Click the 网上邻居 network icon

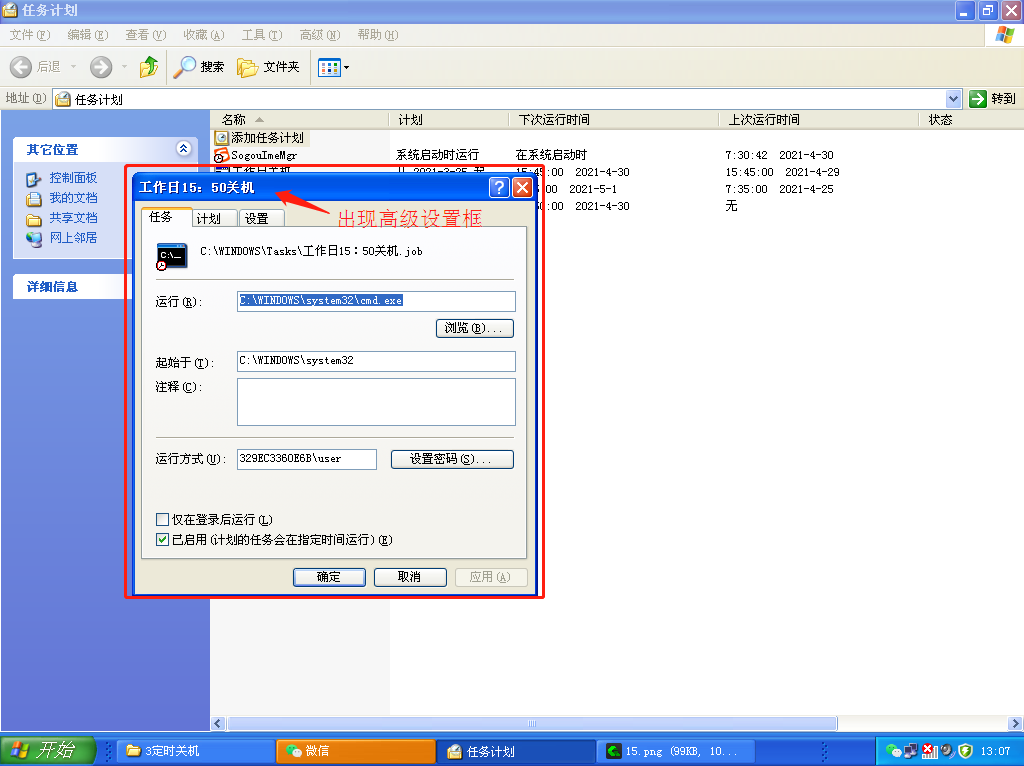34,239
